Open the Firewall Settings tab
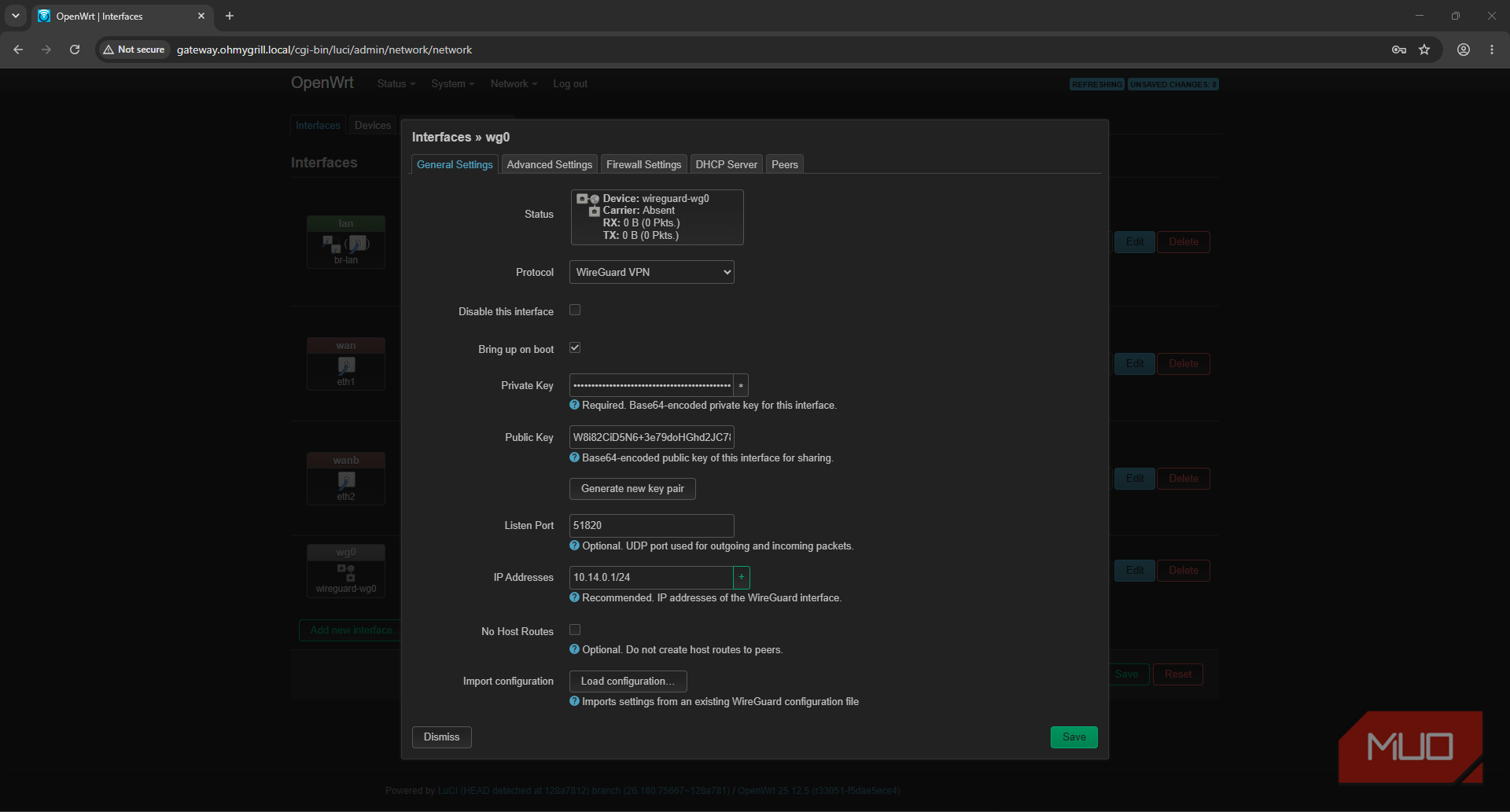1510x812 pixels. click(x=644, y=164)
